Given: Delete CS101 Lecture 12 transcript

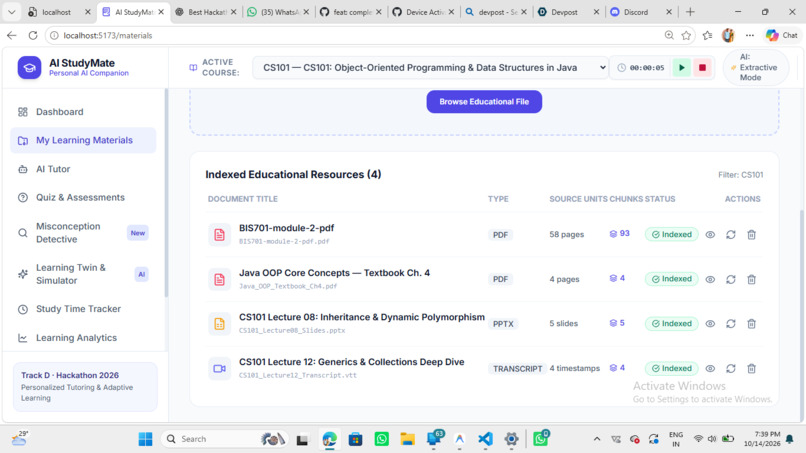Looking at the screenshot, I should (x=751, y=368).
